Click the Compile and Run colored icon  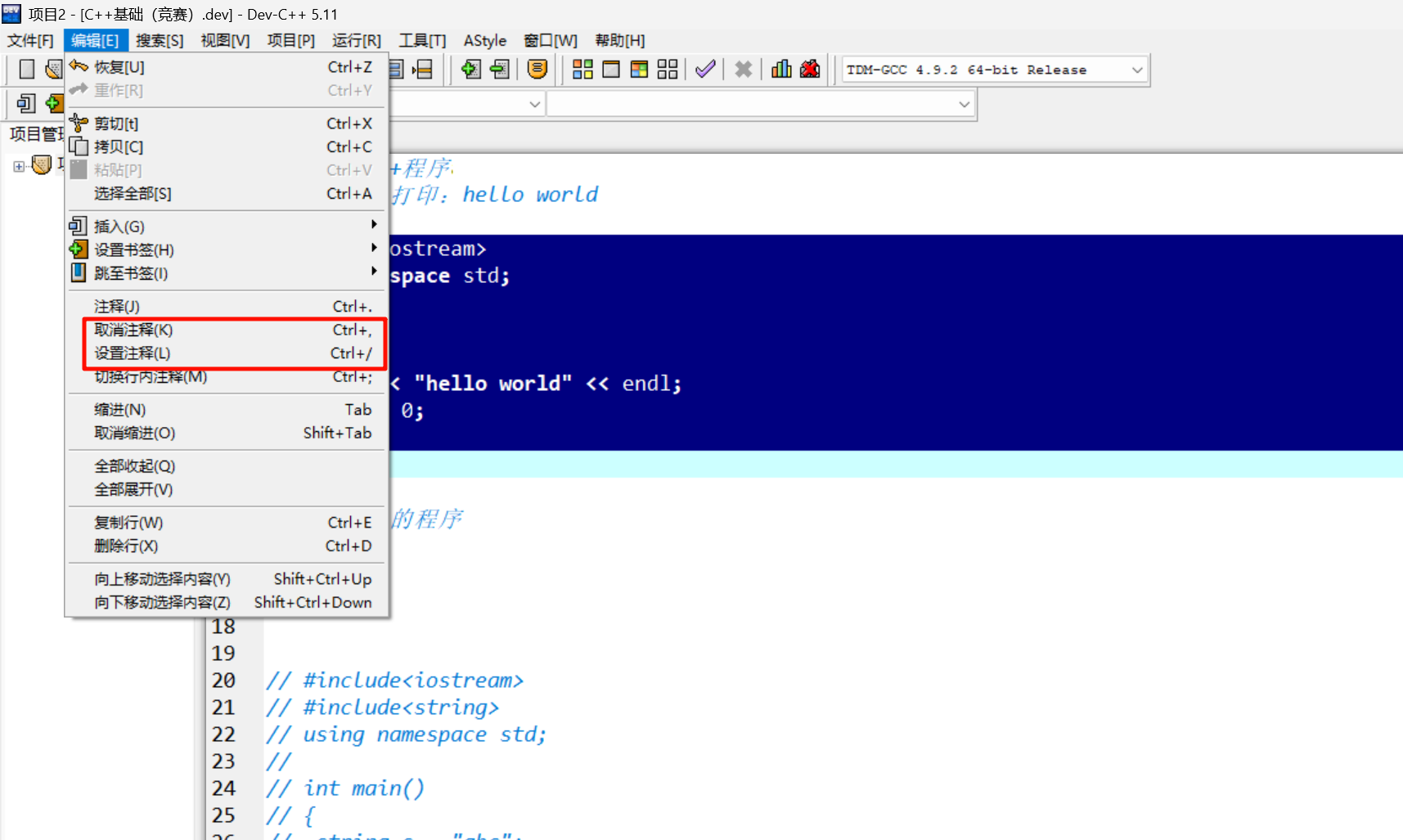[x=639, y=70]
